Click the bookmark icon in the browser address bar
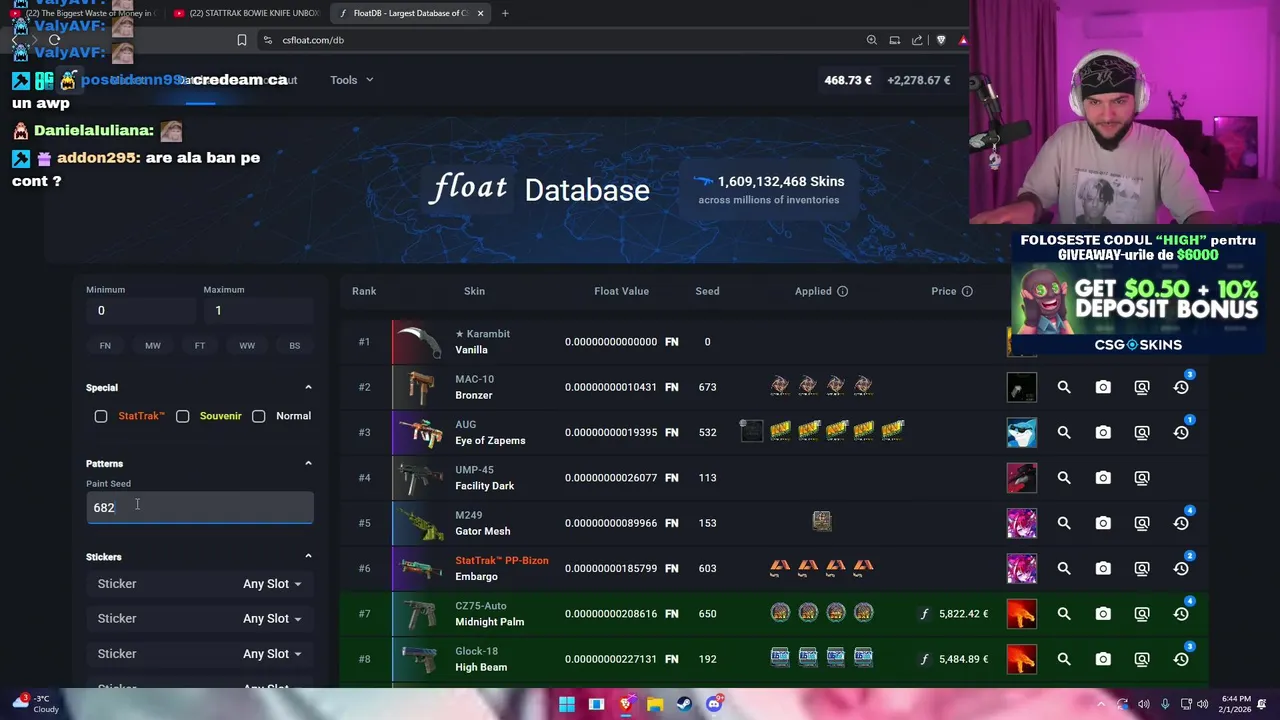The width and height of the screenshot is (1280, 720). tap(241, 40)
